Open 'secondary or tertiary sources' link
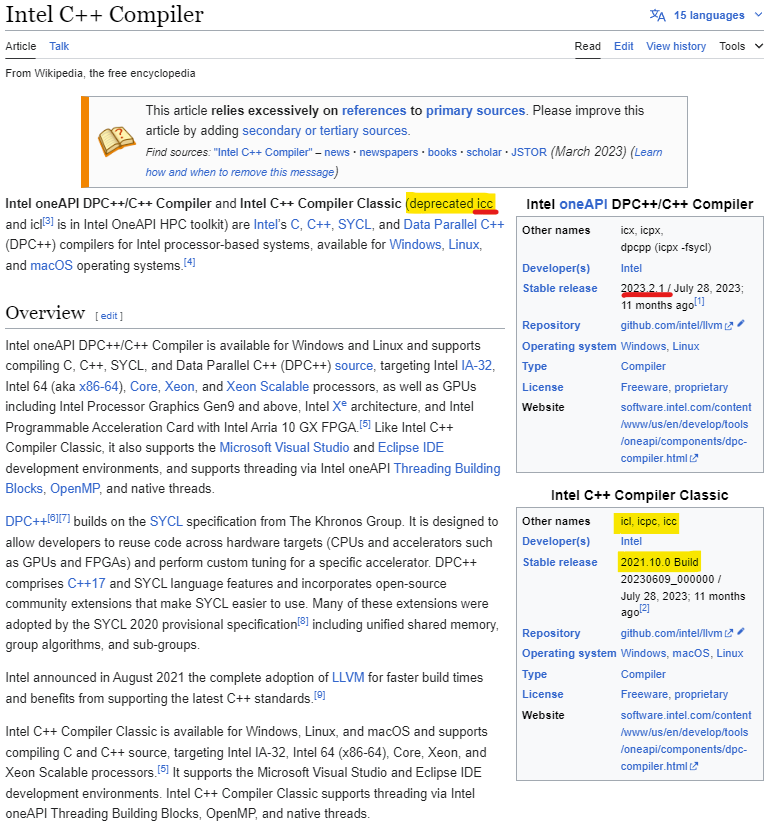Screen dimensions: 777x835 (325, 131)
